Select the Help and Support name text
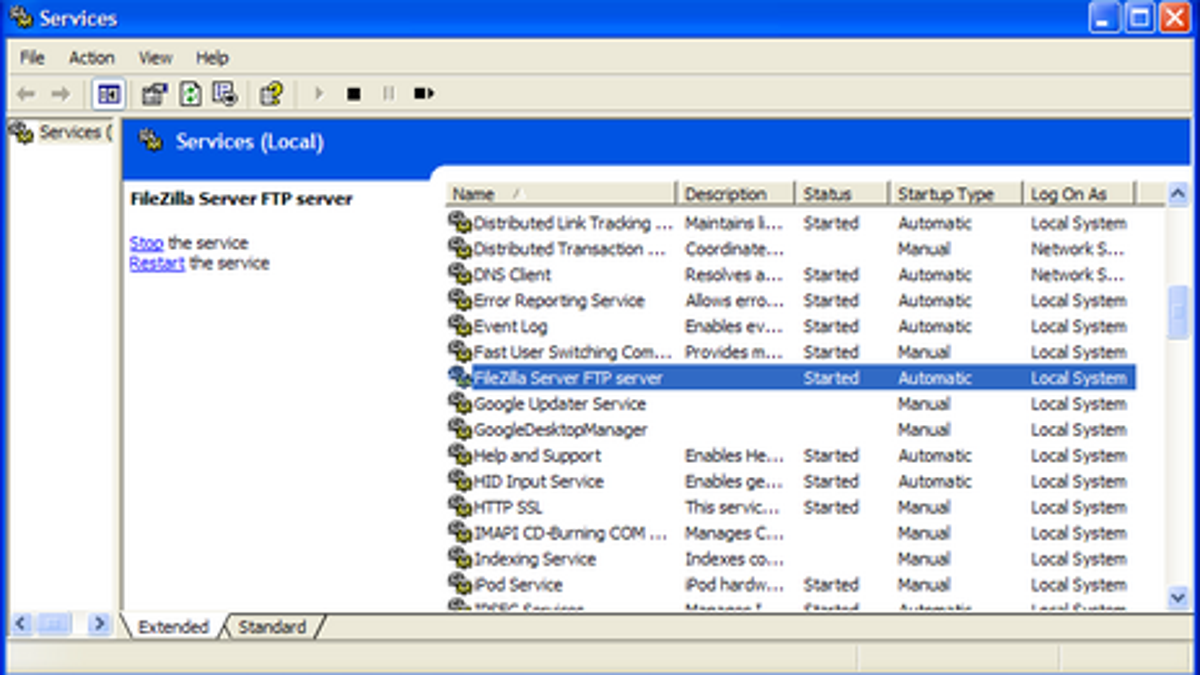This screenshot has height=675, width=1200. click(538, 456)
